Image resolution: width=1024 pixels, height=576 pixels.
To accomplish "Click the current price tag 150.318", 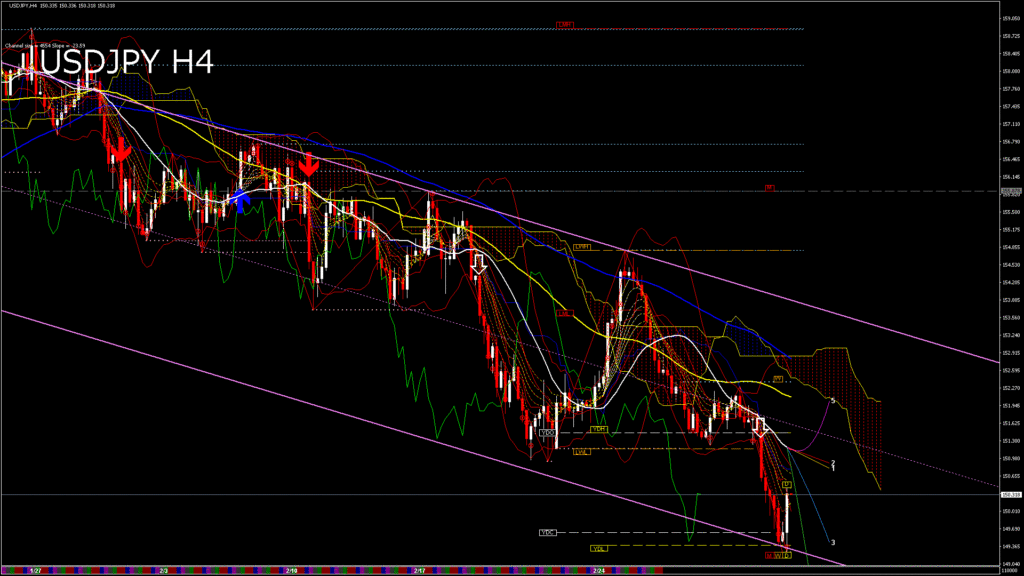I will click(x=1011, y=494).
